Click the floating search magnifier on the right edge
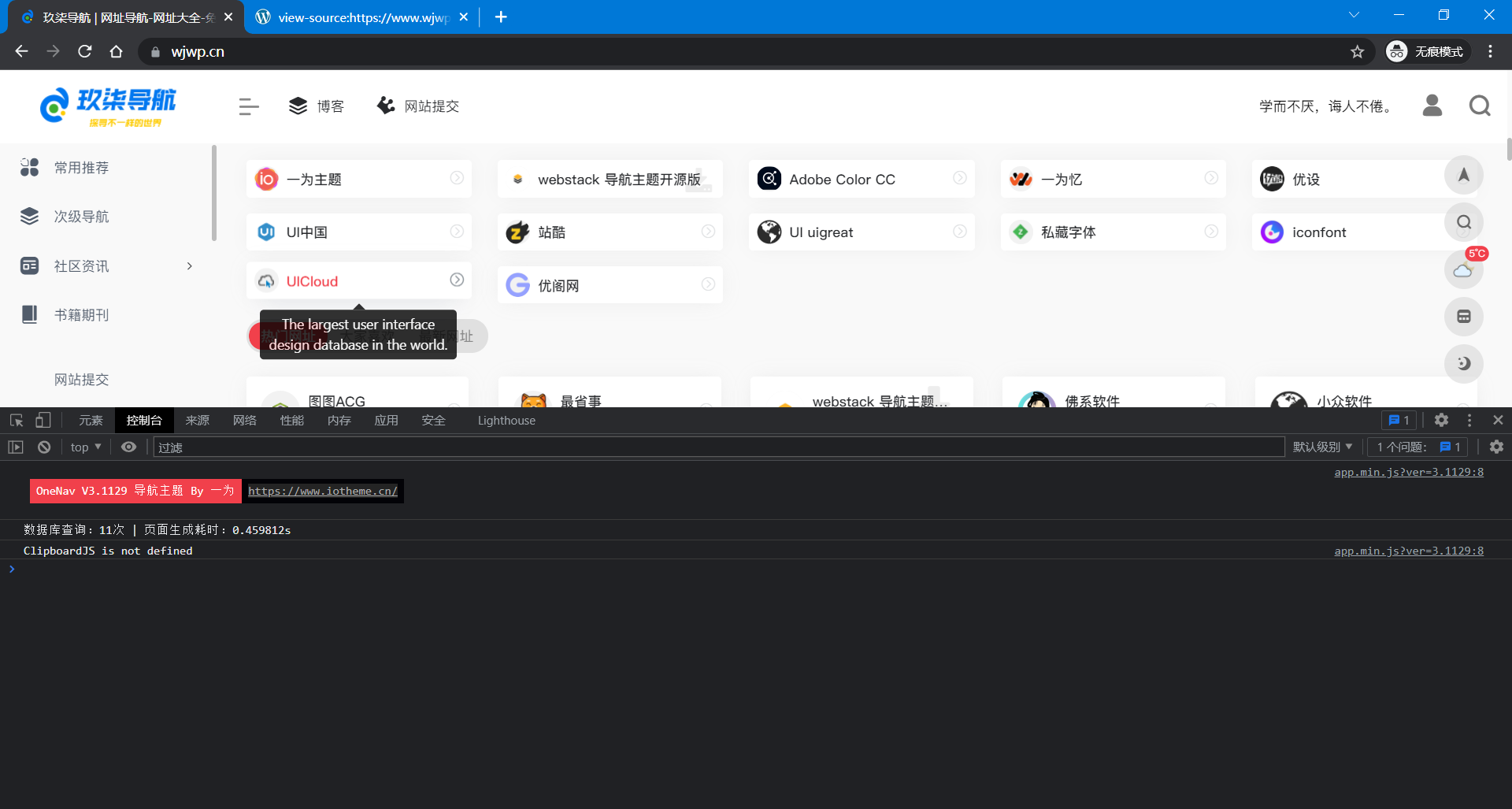Image resolution: width=1512 pixels, height=809 pixels. (x=1463, y=222)
